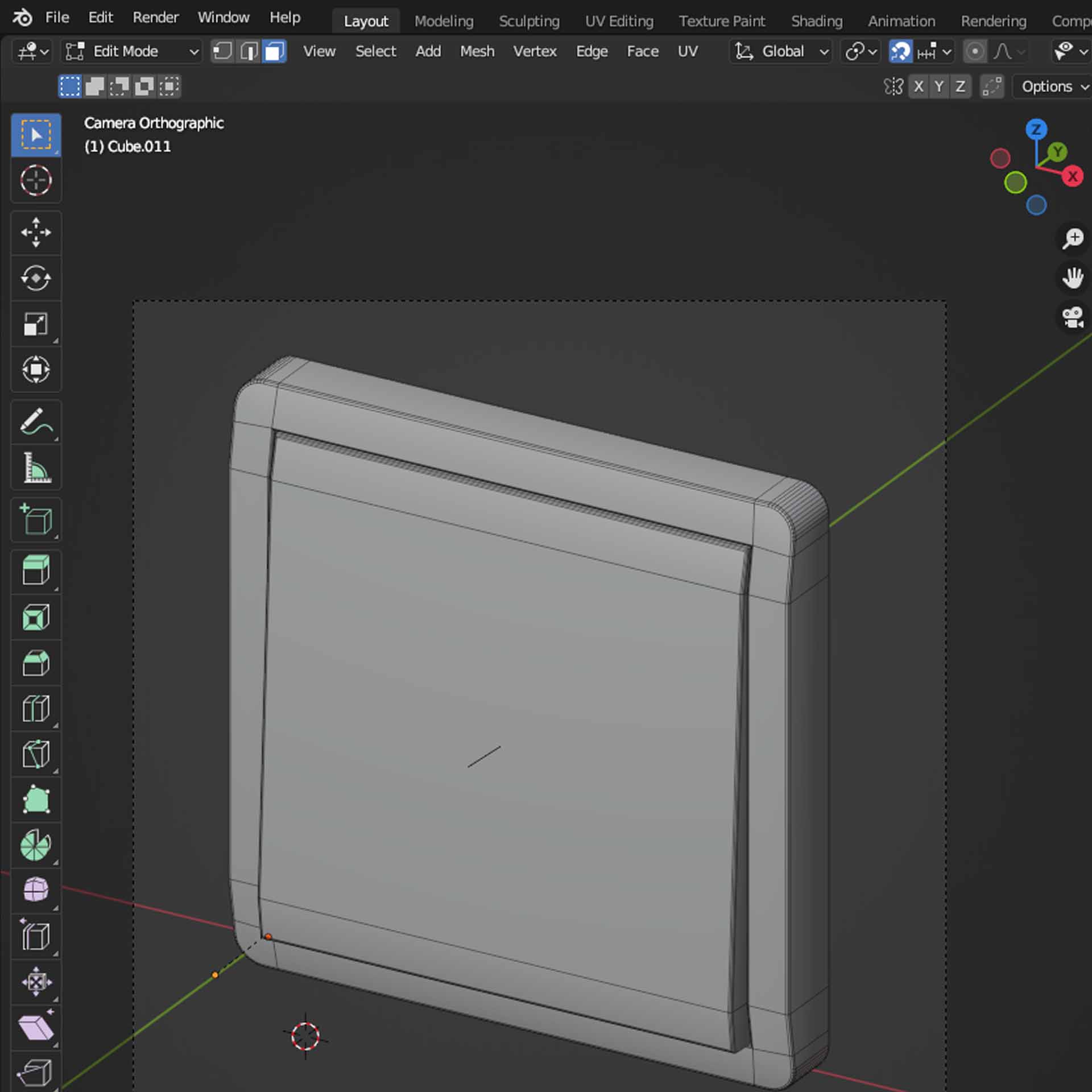Click the Toggle Camera View icon
1092x1092 pixels.
click(1073, 317)
